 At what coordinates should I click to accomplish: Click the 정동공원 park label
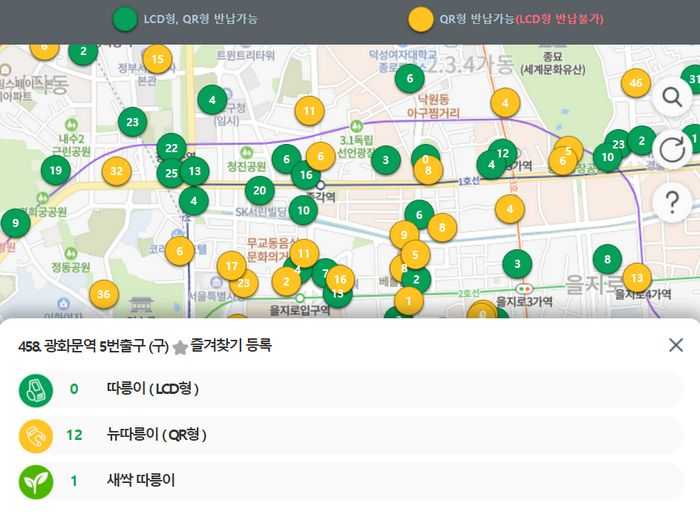coord(71,267)
